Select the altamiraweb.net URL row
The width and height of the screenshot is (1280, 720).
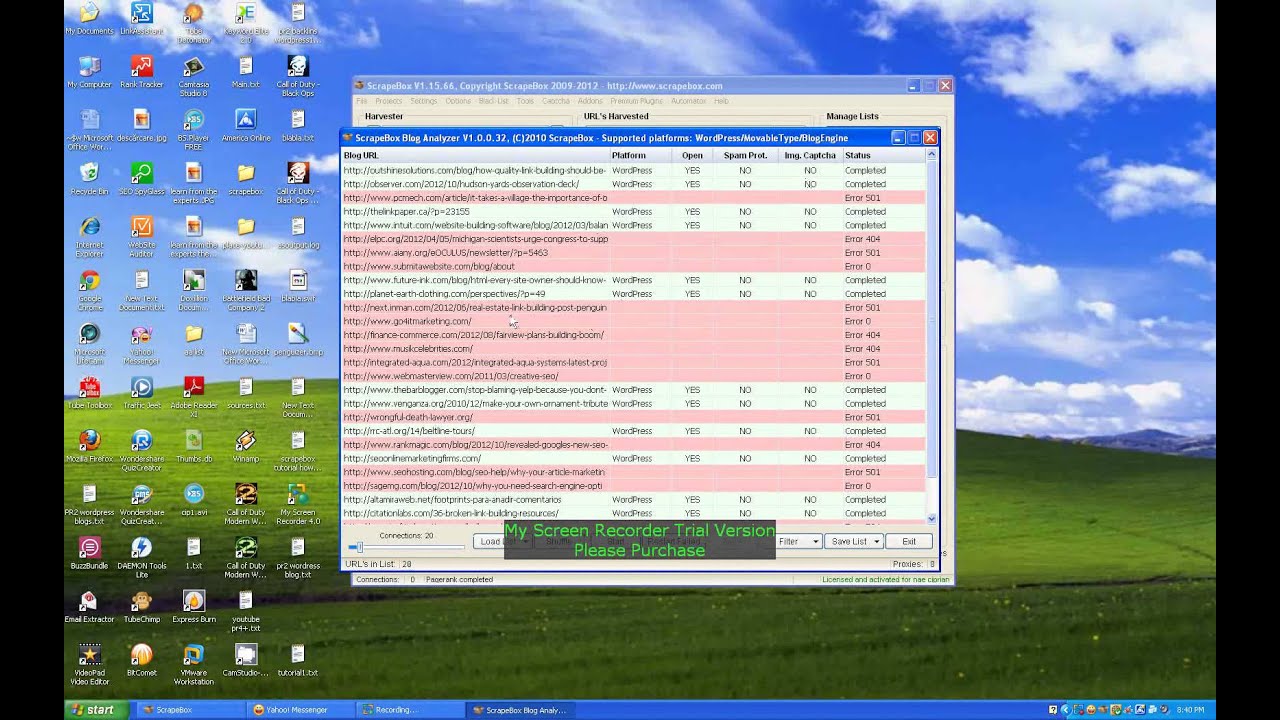click(x=633, y=499)
